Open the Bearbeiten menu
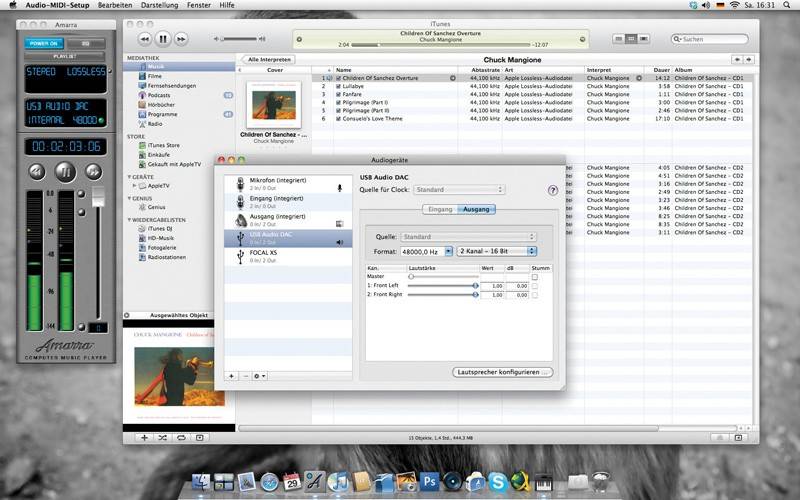 (x=115, y=5)
